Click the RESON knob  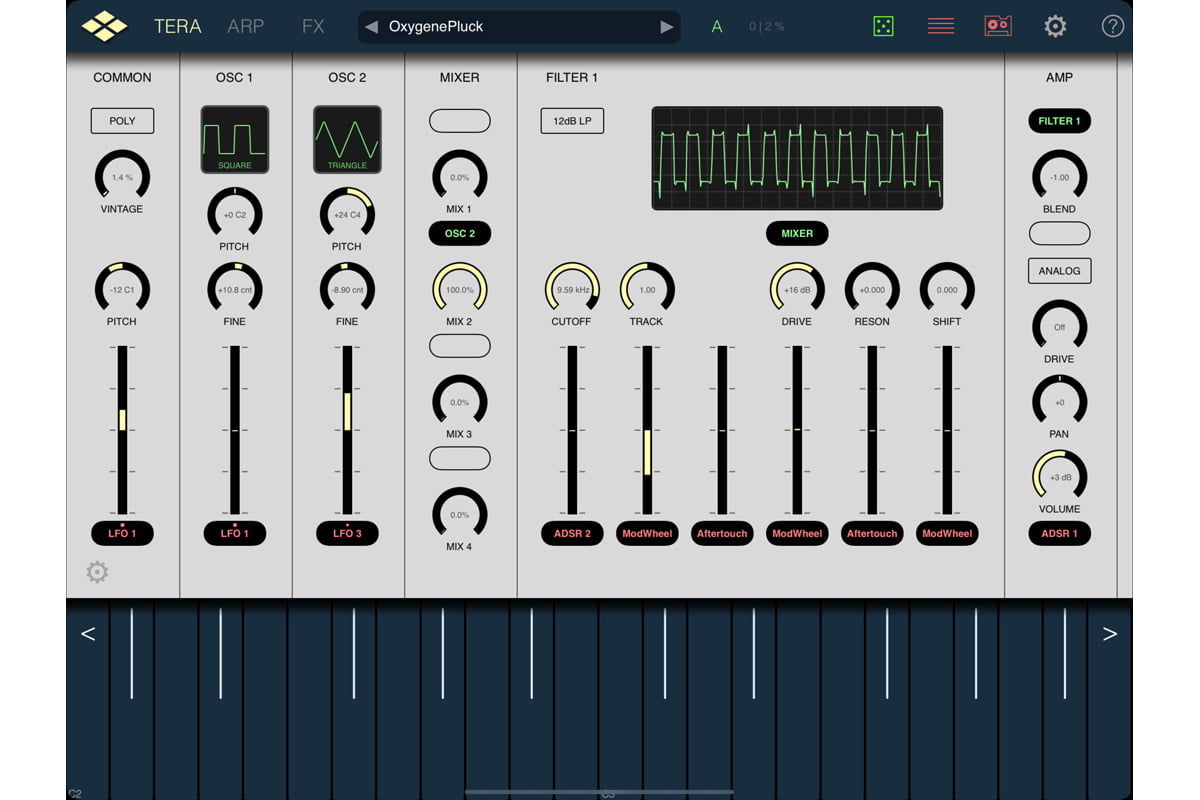[872, 289]
